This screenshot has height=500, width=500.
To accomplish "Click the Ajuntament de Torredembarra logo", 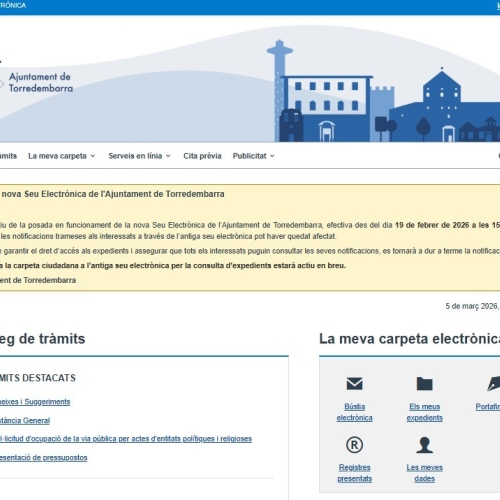I will [x=37, y=82].
